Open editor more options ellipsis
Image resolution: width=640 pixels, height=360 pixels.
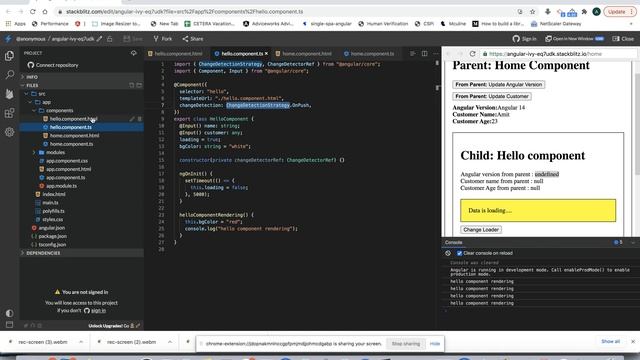pyautogui.click(x=436, y=53)
